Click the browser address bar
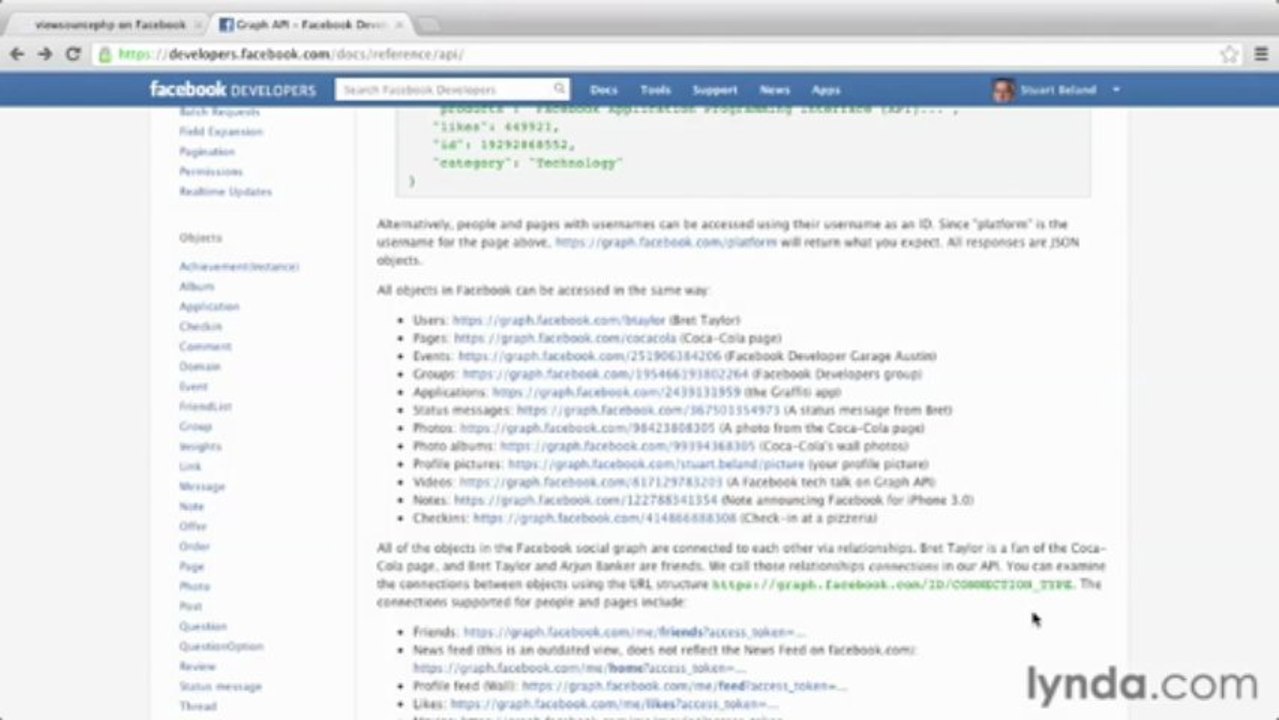 [654, 55]
